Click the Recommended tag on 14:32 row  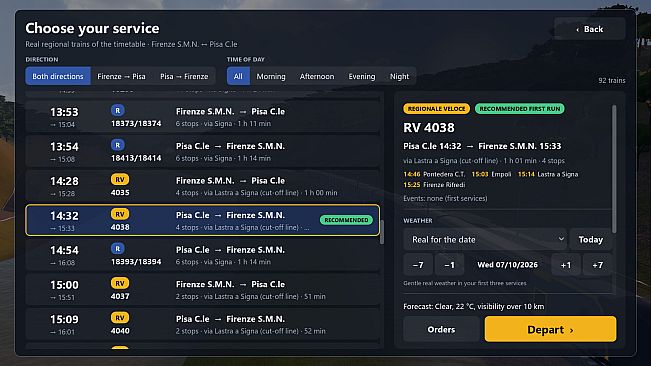click(x=346, y=220)
